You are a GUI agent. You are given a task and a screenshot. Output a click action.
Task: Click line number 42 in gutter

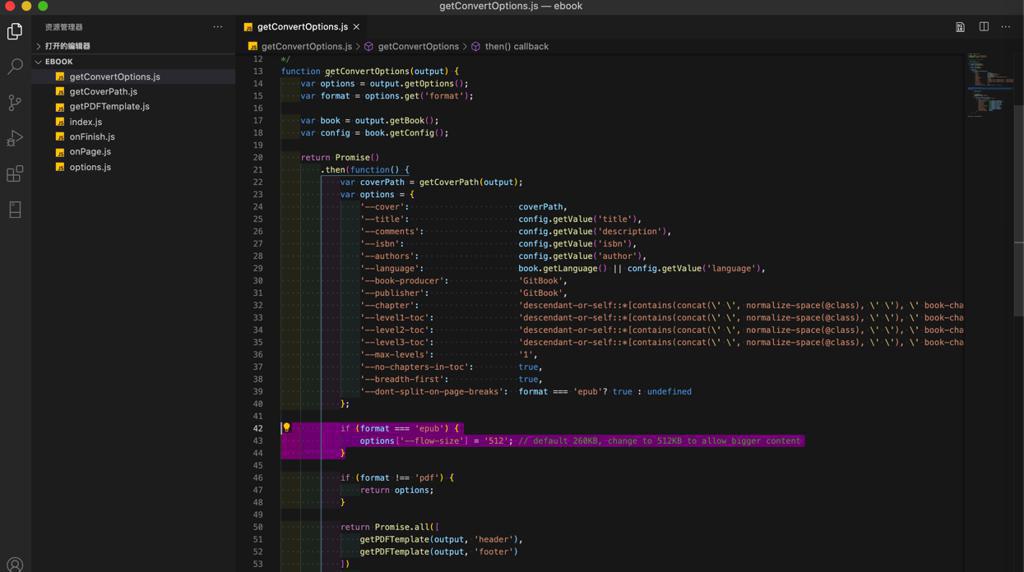[x=258, y=428]
